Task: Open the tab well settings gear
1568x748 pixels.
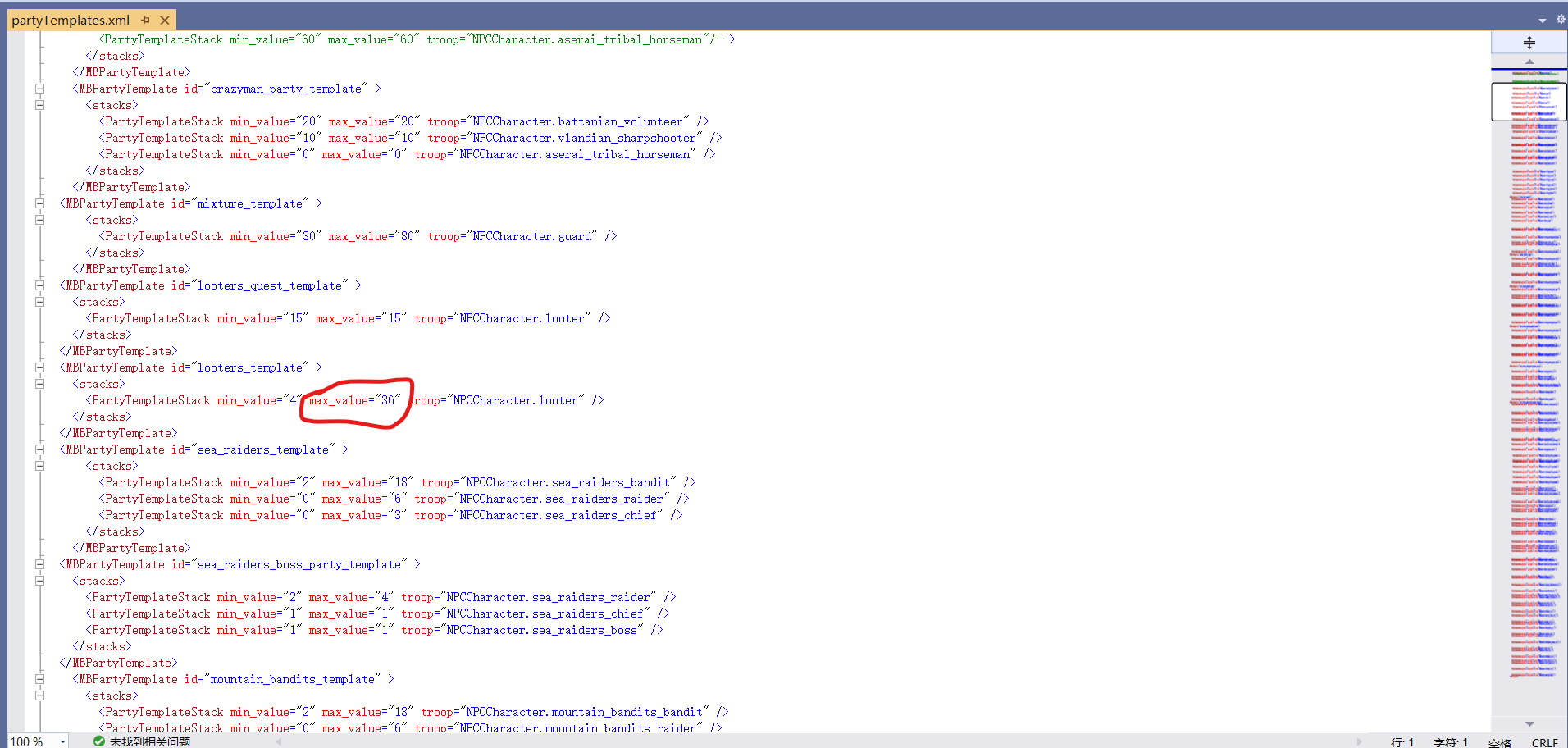Action: 1561,19
